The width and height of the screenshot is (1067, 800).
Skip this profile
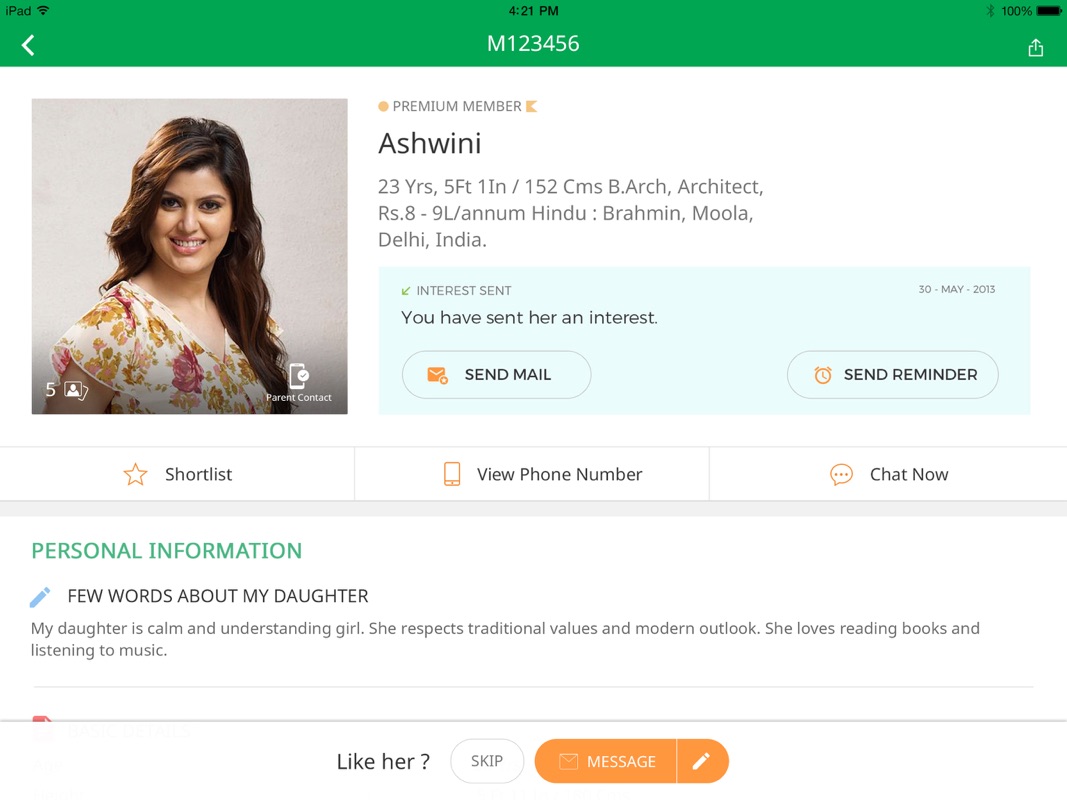click(487, 761)
